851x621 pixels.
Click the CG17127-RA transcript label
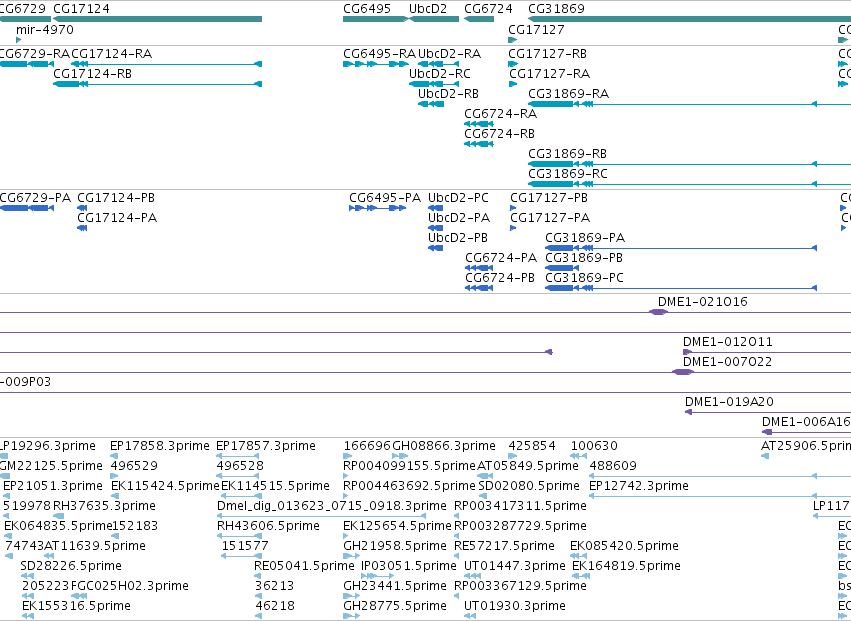coord(549,74)
